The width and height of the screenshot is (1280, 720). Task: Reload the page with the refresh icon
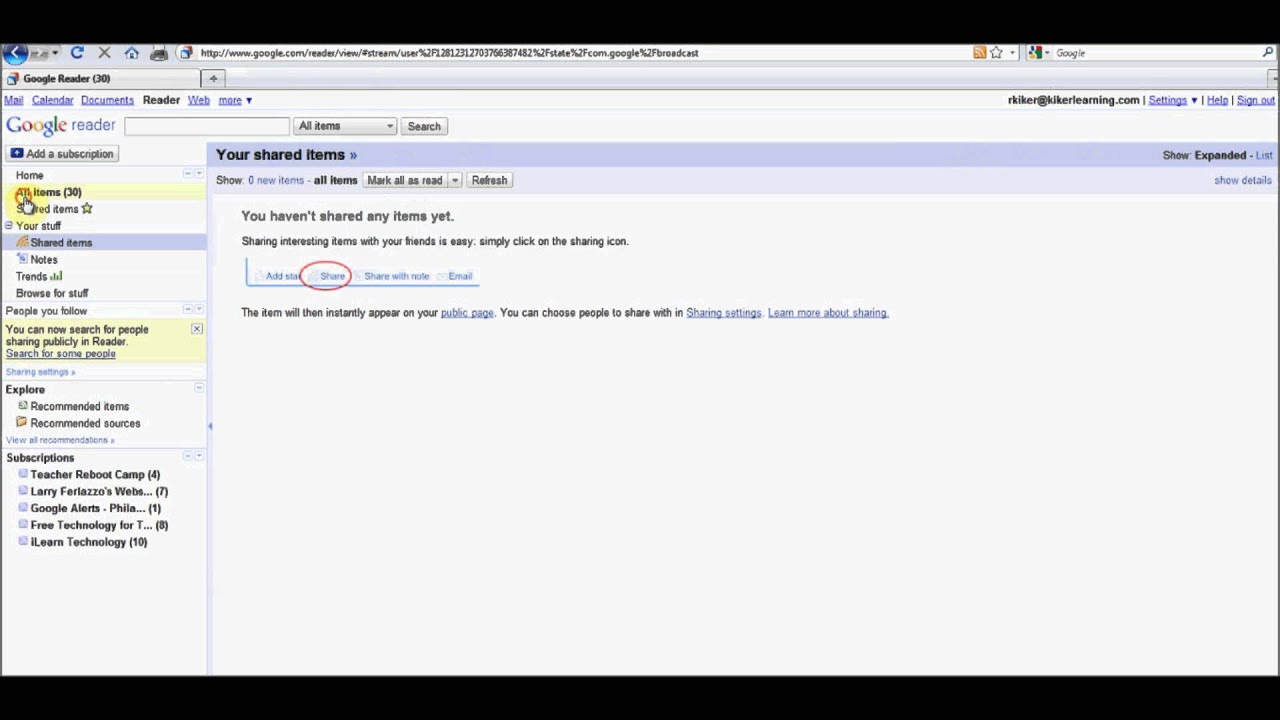coord(77,53)
